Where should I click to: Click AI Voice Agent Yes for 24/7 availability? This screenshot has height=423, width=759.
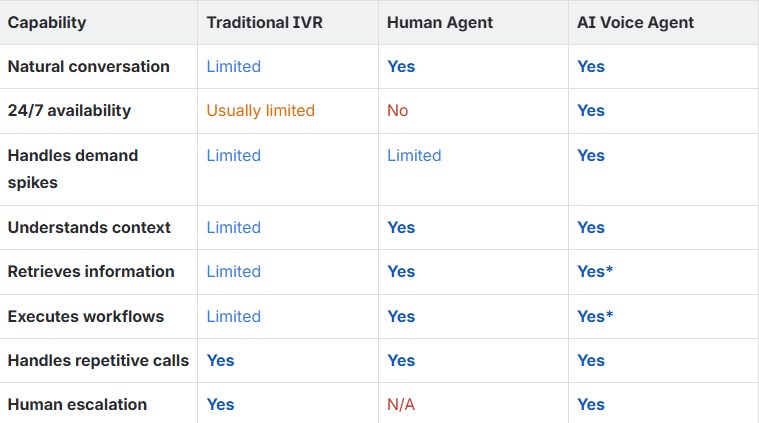pos(591,110)
